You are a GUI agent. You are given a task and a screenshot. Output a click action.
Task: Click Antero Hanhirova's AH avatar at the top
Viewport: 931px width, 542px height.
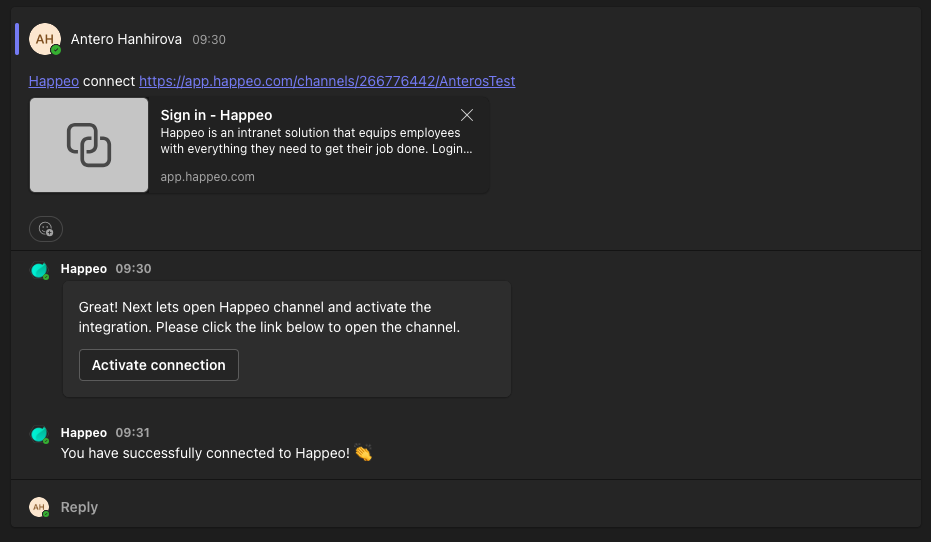(45, 39)
